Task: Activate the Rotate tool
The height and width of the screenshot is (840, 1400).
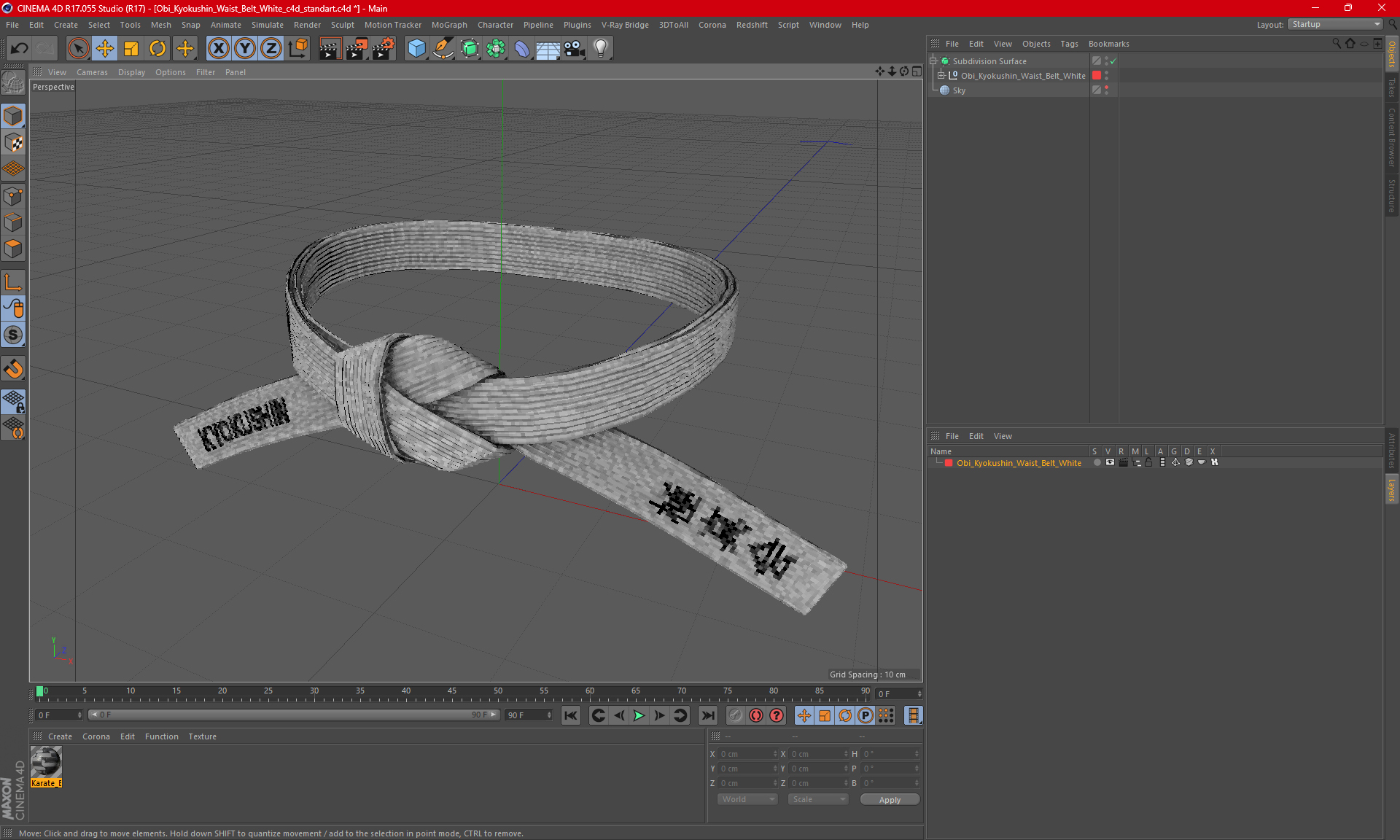Action: [x=157, y=49]
